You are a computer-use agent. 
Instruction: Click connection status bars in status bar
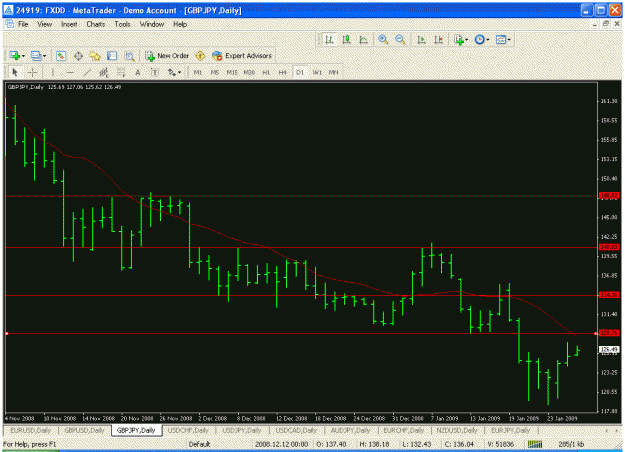click(x=535, y=444)
